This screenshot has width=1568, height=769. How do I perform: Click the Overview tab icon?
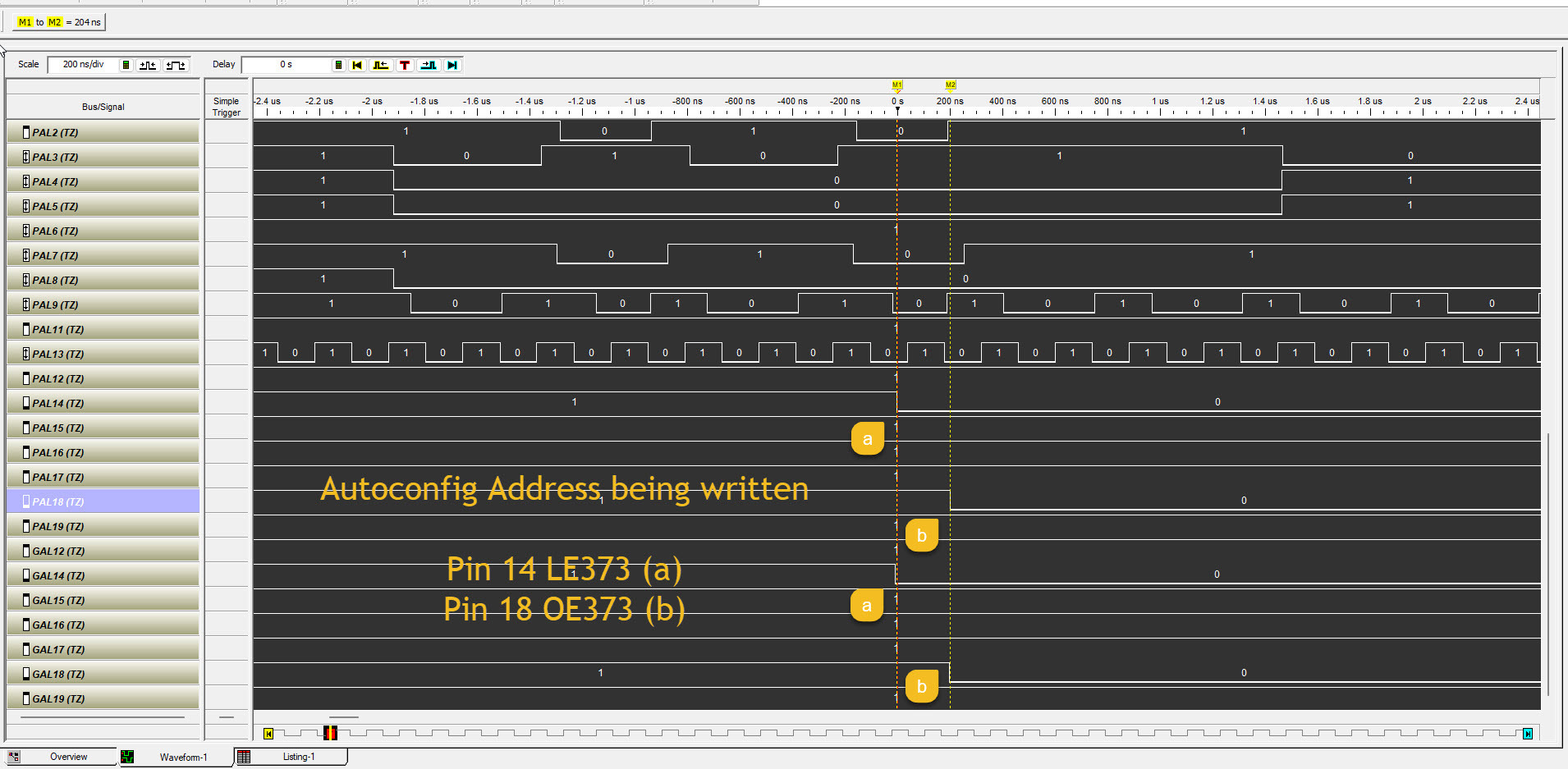click(x=14, y=757)
